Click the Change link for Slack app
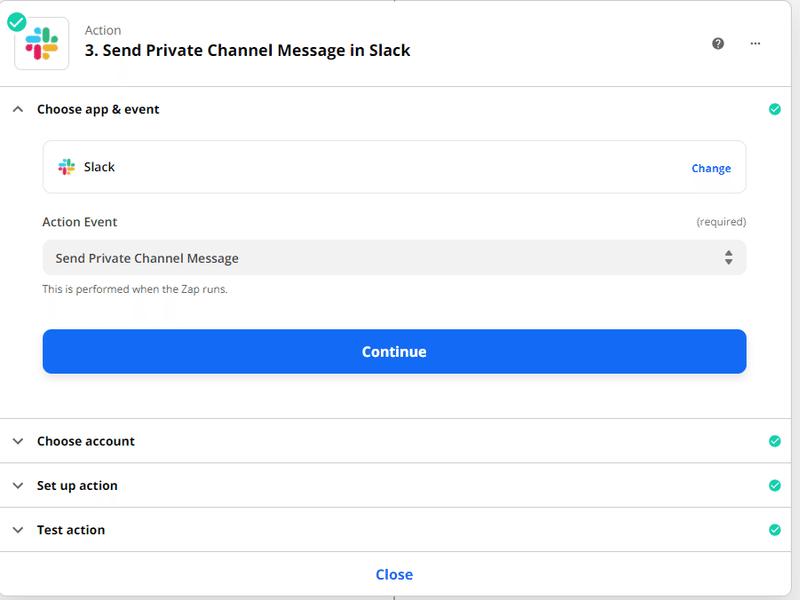This screenshot has width=800, height=600. pos(711,168)
